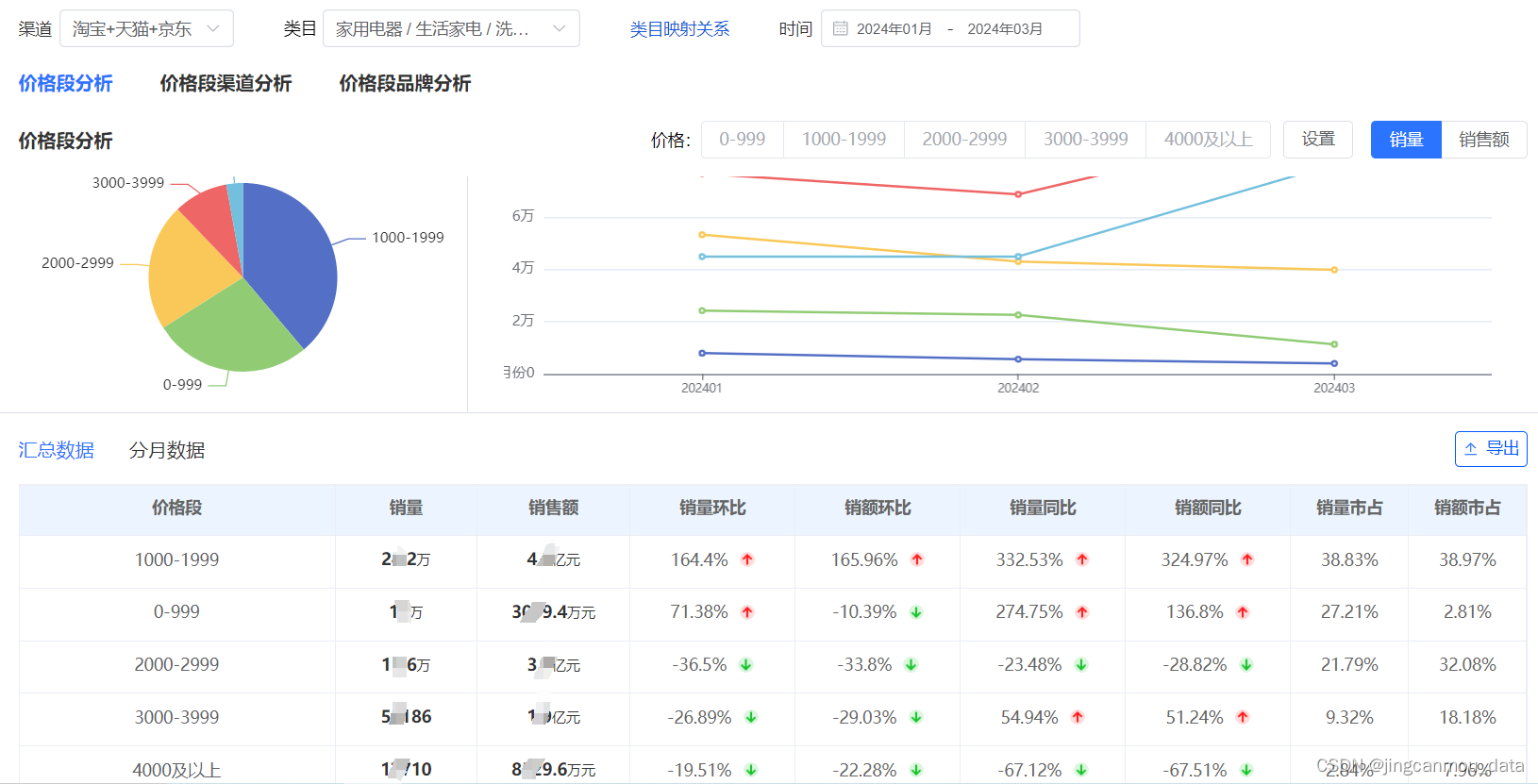Select end date 2024年03月 field
This screenshot has height=784, width=1538.
coord(1005,28)
